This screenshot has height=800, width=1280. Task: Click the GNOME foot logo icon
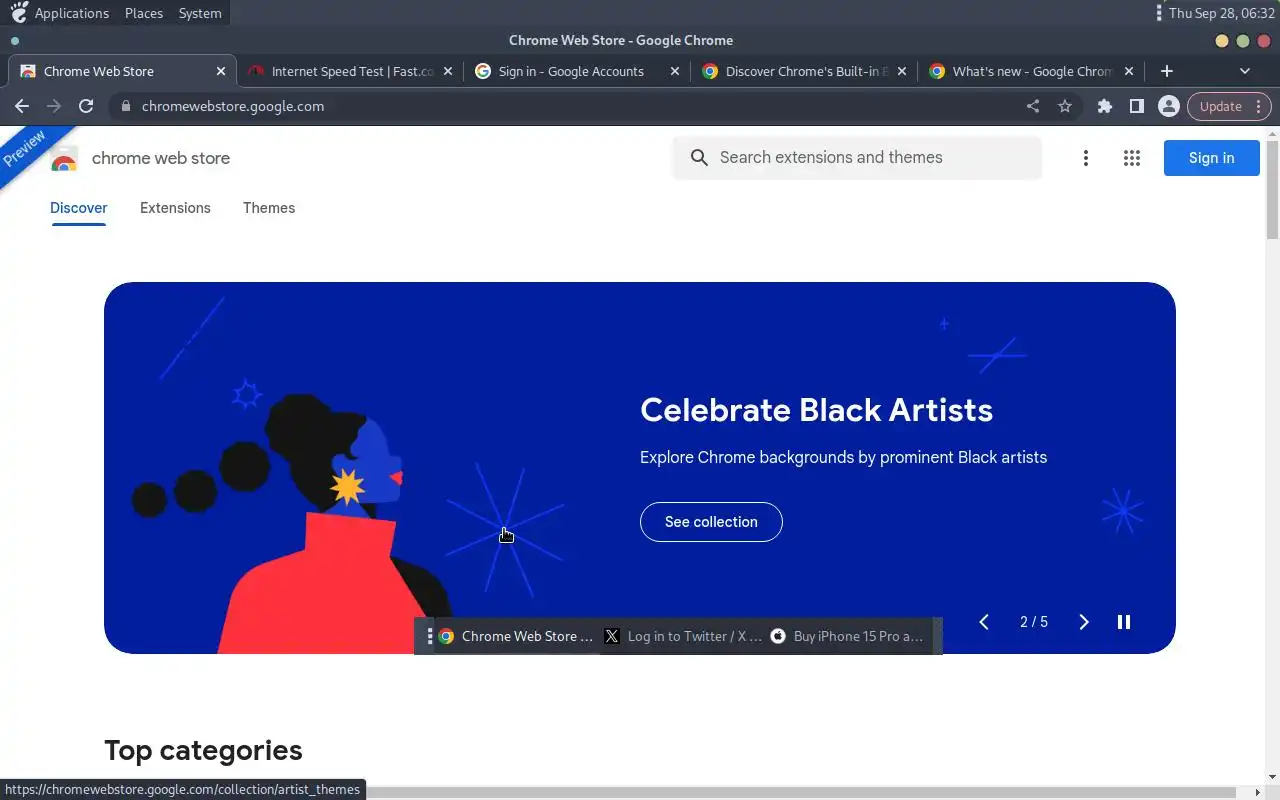click(19, 12)
